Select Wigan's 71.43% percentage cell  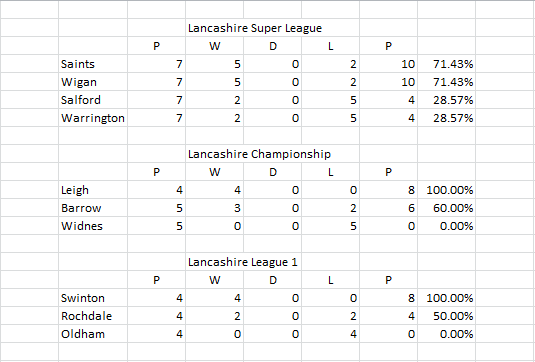tap(446, 82)
